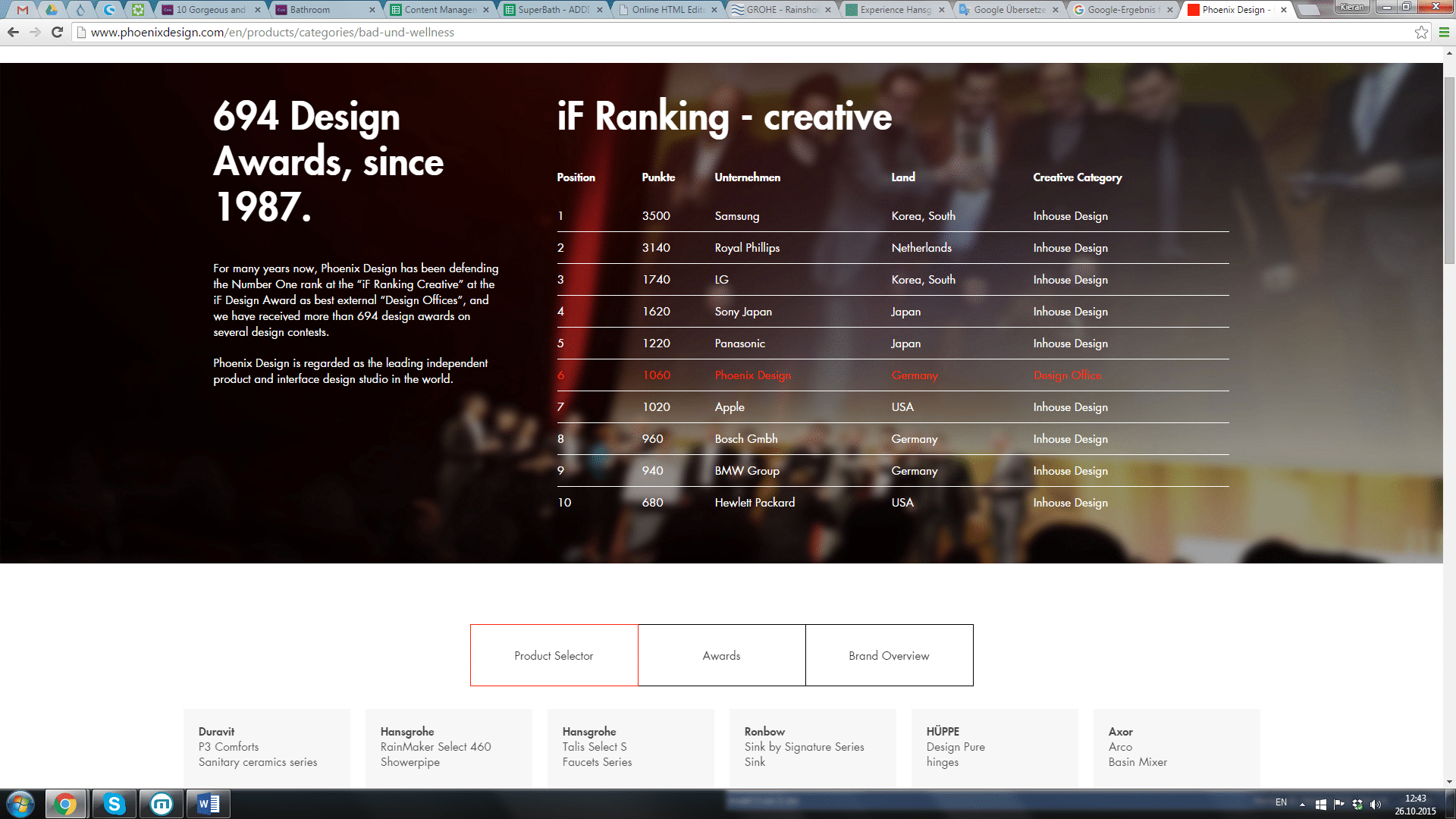
Task: Switch to the Online HTML Editor tab
Action: pyautogui.click(x=667, y=10)
